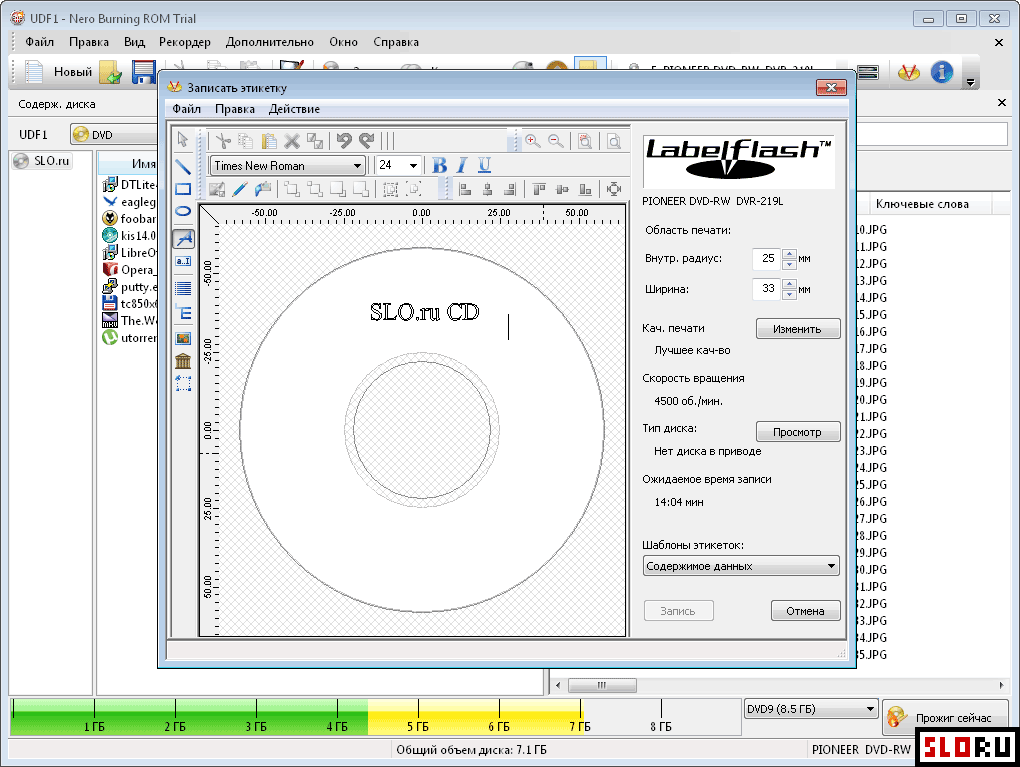The image size is (1020, 767).
Task: Click the Отмена button
Action: point(805,611)
